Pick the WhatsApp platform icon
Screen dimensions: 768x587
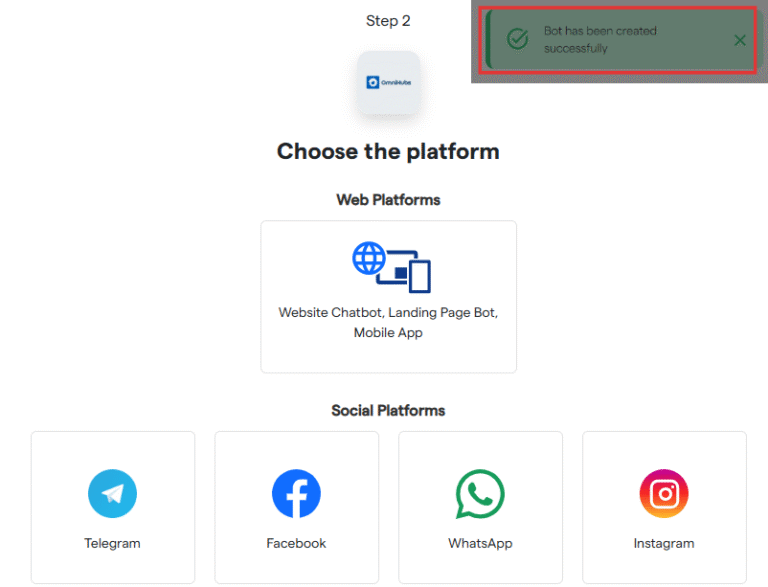pos(480,494)
